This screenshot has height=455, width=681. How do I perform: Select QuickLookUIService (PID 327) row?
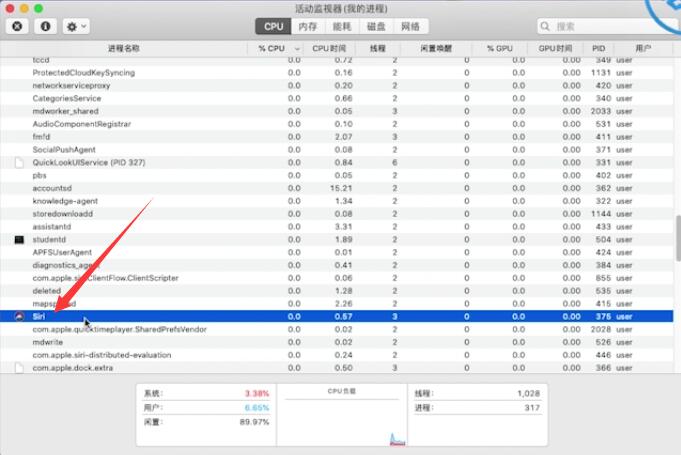click(x=337, y=162)
